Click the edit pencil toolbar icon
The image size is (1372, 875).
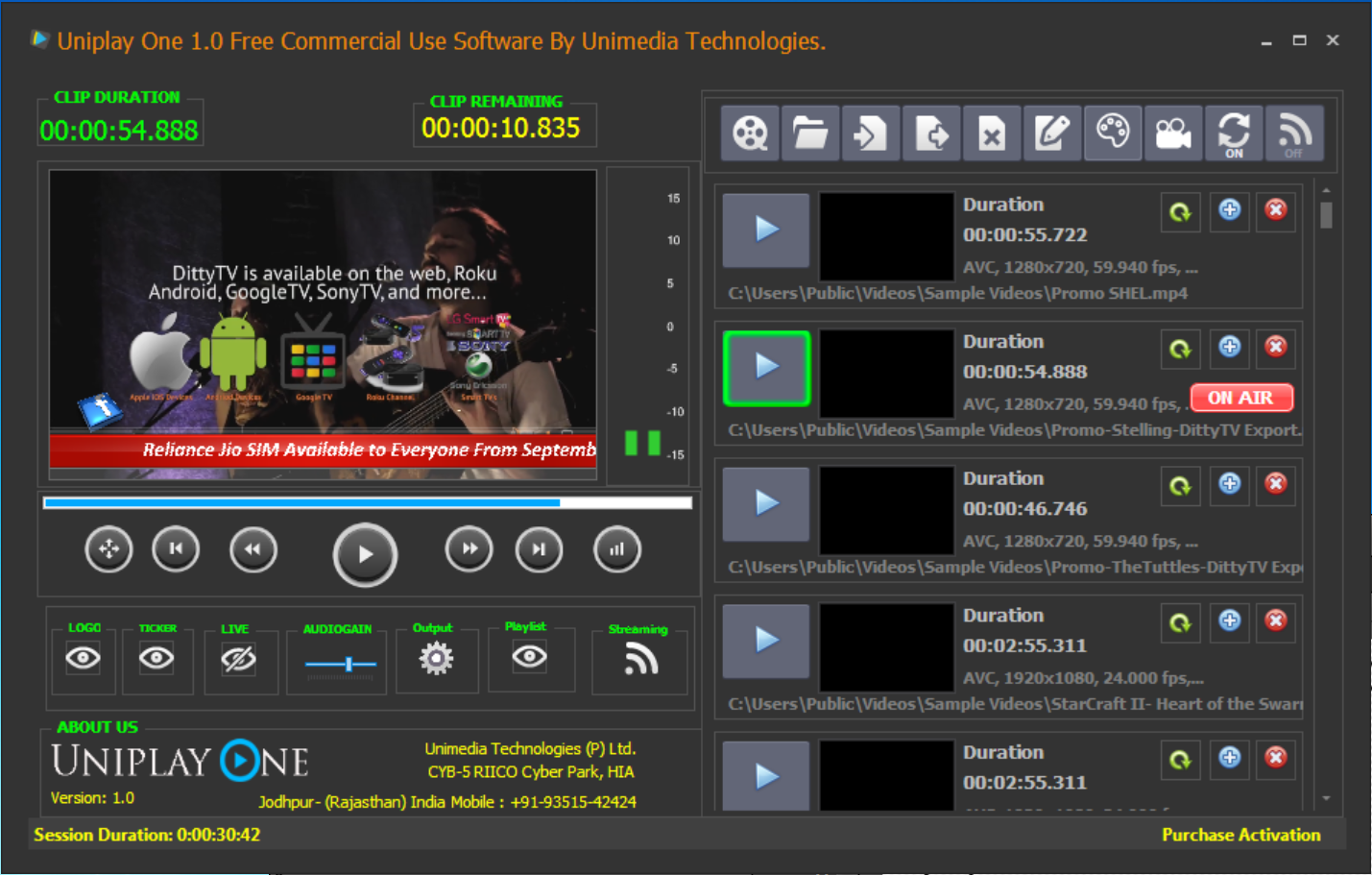[1052, 133]
